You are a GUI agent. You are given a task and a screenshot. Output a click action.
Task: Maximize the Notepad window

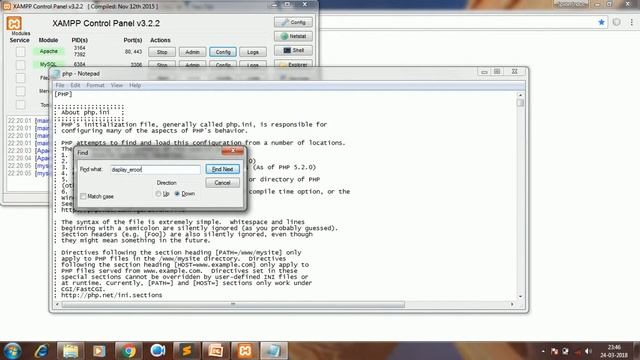[x=497, y=71]
